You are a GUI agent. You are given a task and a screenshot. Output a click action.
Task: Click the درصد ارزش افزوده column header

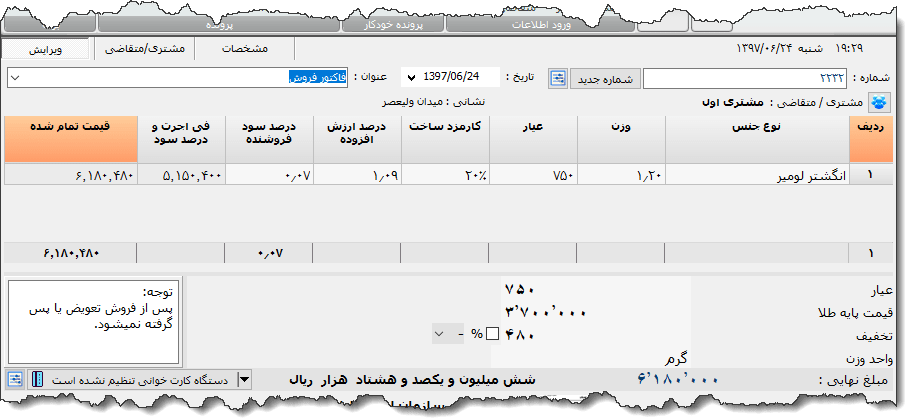point(357,139)
